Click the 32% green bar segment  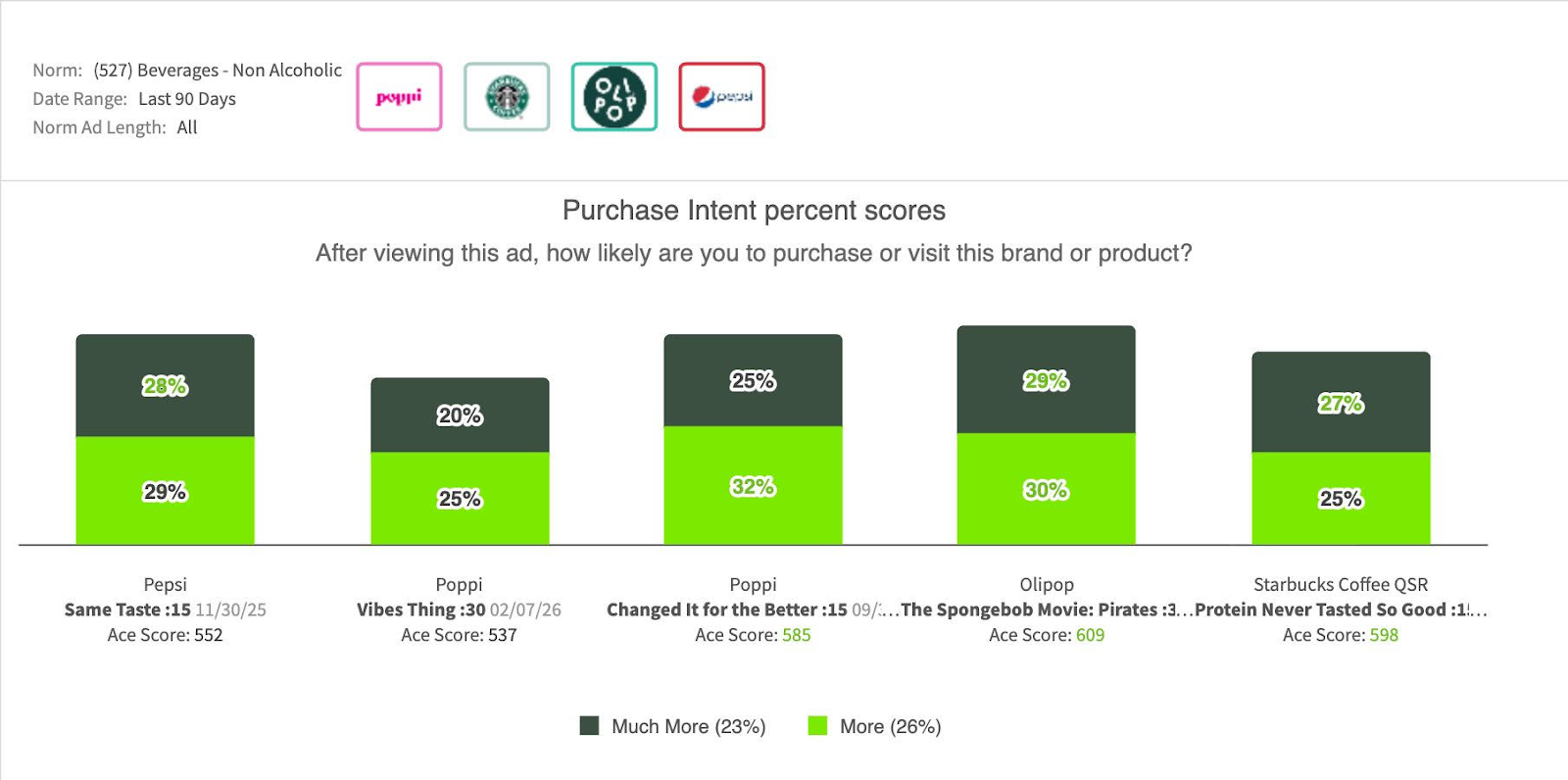point(753,486)
